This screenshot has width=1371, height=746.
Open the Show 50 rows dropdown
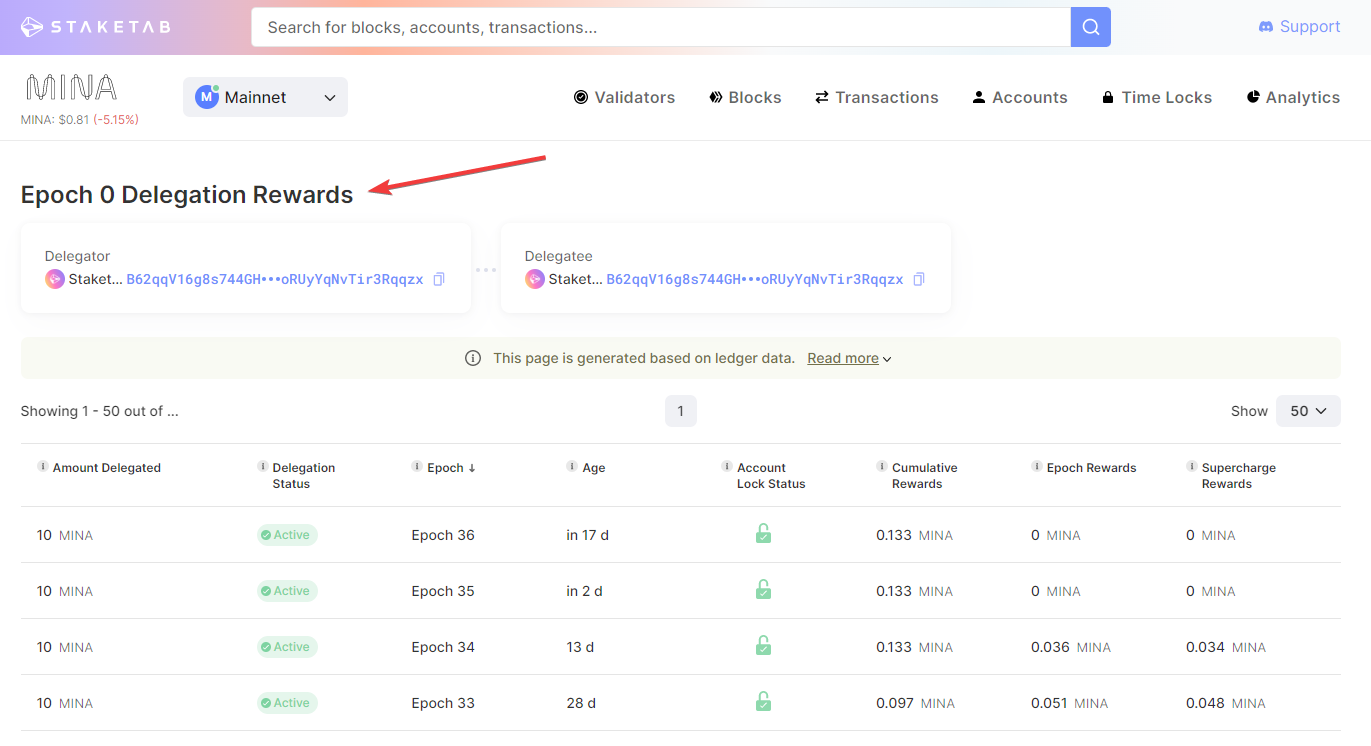(1307, 411)
